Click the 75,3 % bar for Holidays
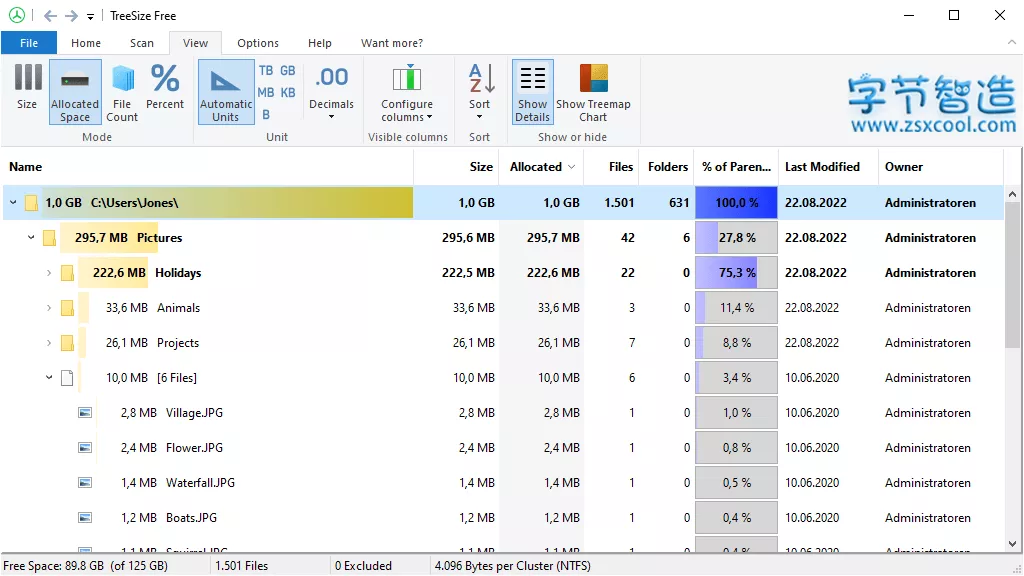The width and height of the screenshot is (1024, 576). pos(737,273)
